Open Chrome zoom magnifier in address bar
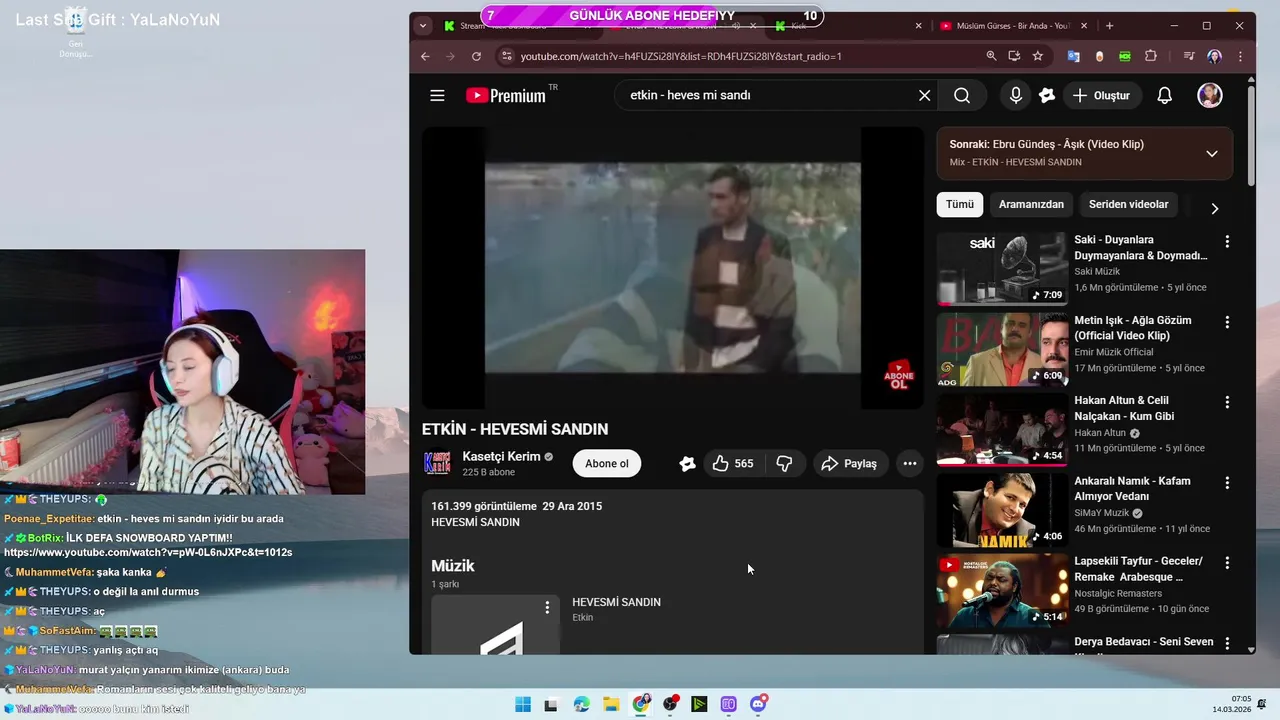Viewport: 1280px width, 720px height. (x=991, y=56)
